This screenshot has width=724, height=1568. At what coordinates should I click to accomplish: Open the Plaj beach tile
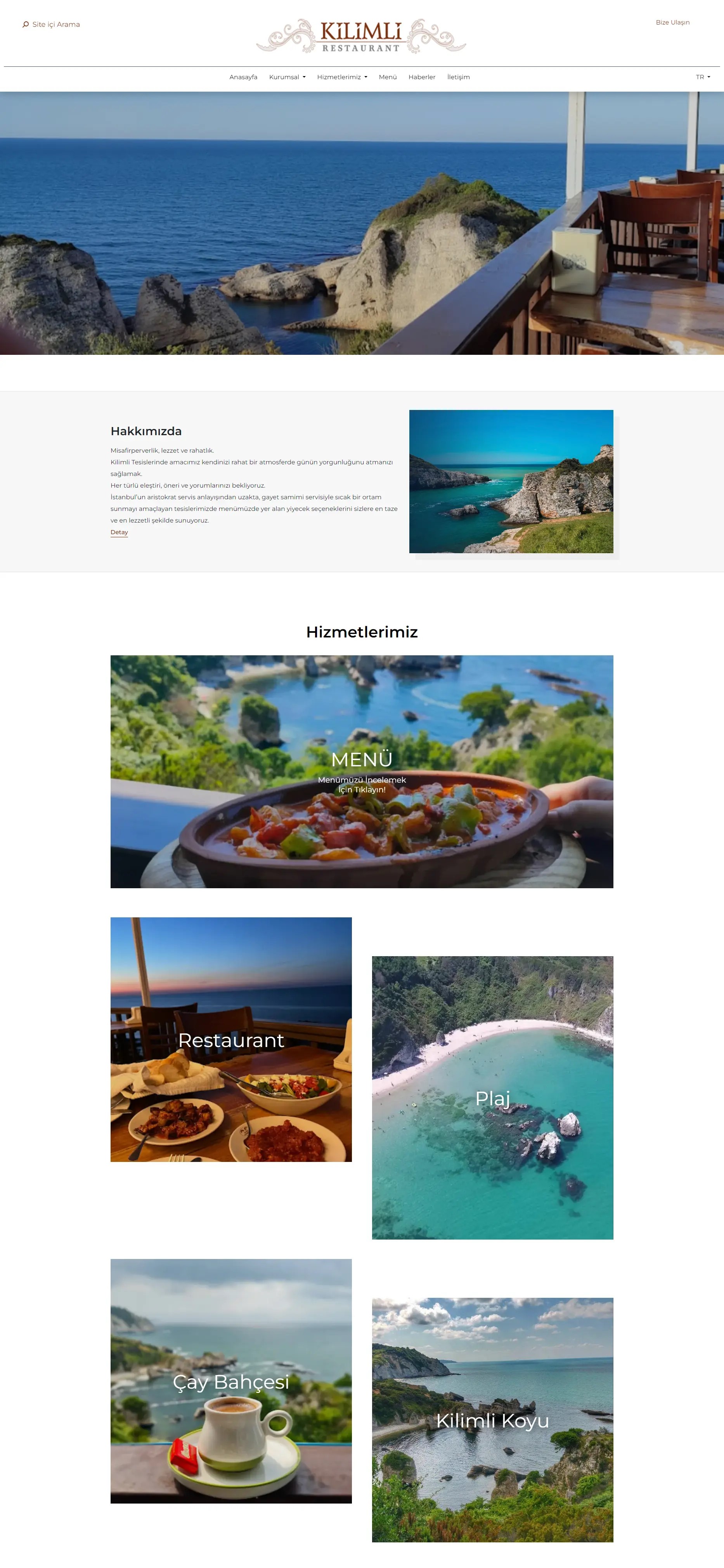(x=493, y=1097)
